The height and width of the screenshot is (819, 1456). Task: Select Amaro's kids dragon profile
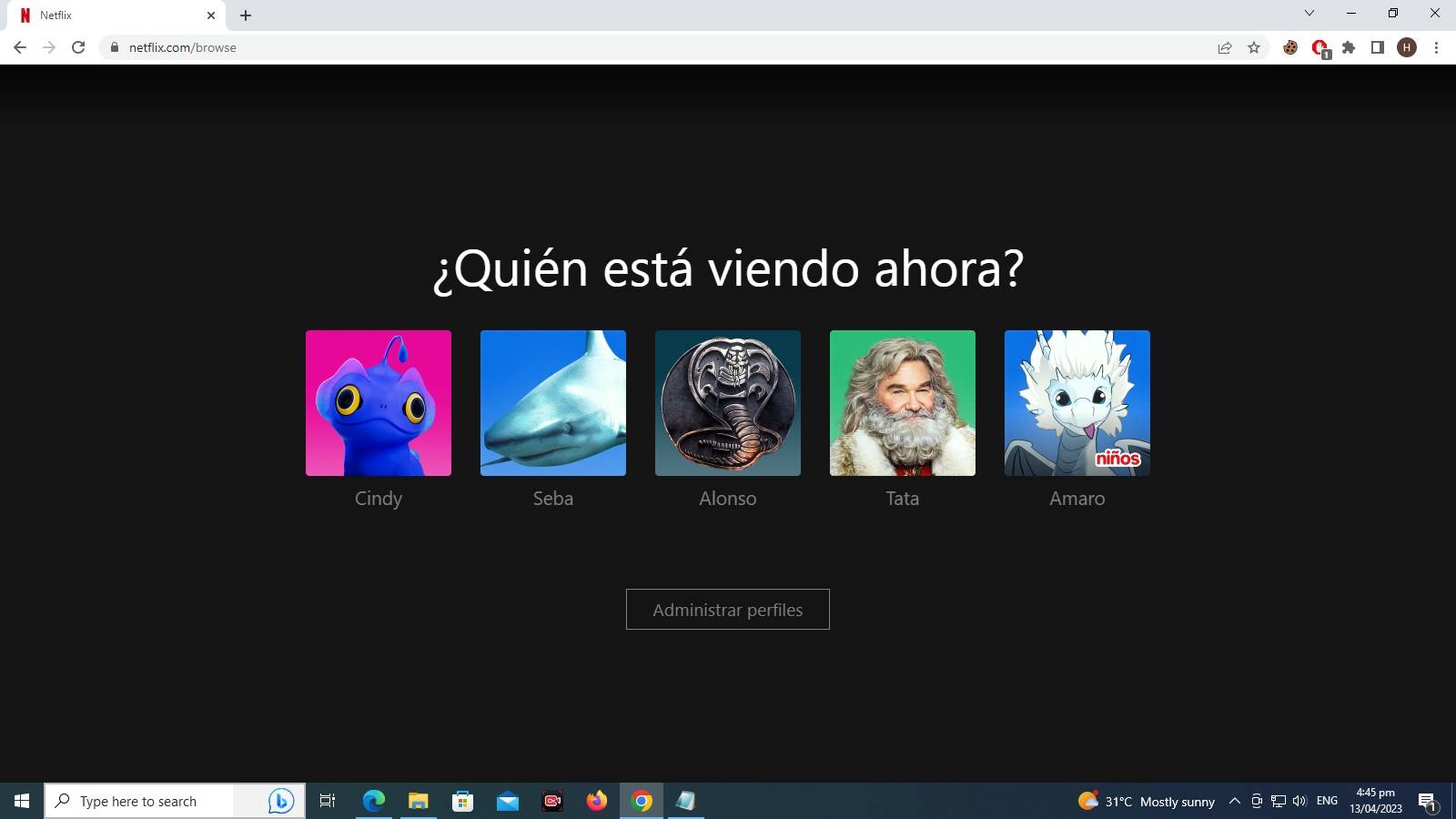point(1077,403)
